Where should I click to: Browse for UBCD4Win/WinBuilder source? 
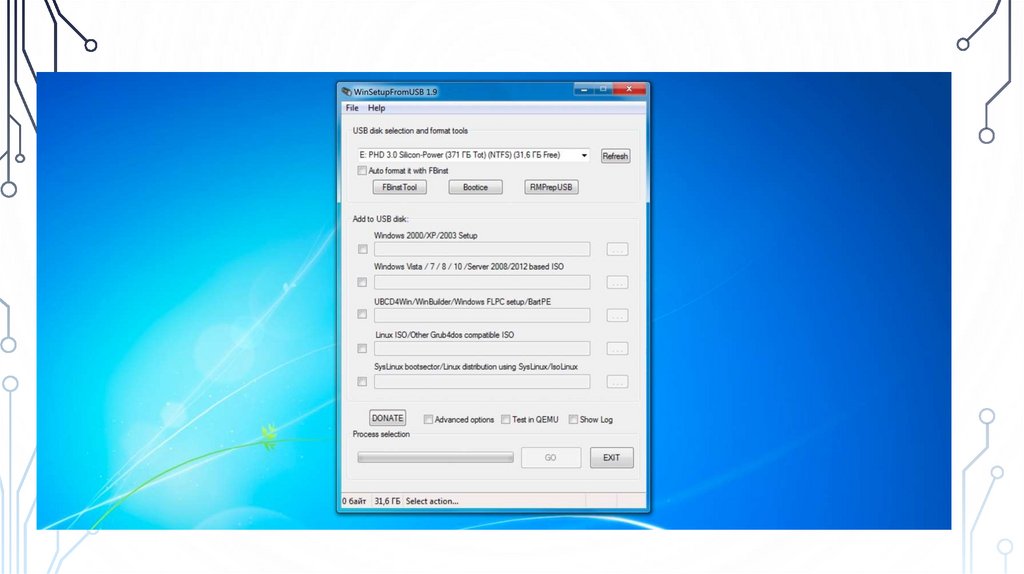617,315
